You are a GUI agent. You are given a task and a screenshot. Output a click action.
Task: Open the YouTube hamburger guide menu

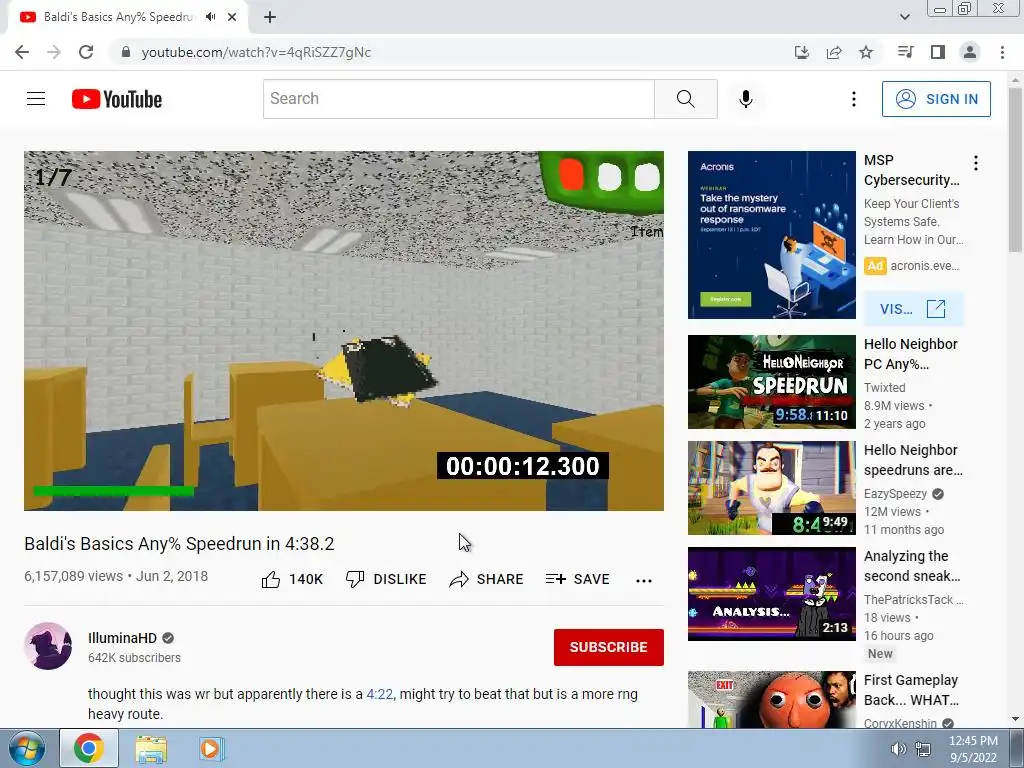(36, 99)
